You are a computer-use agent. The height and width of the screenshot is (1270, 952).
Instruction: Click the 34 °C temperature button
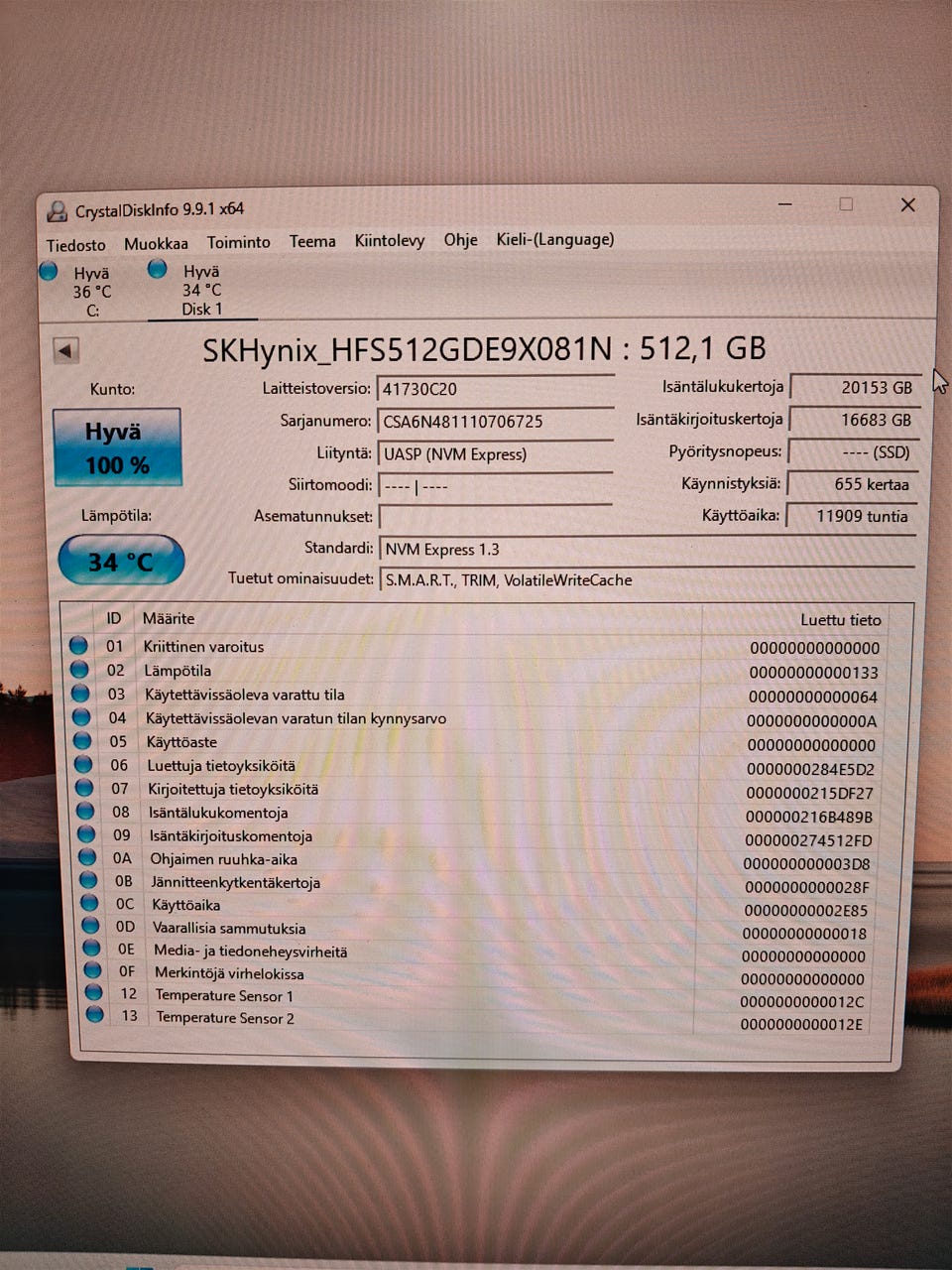(121, 562)
